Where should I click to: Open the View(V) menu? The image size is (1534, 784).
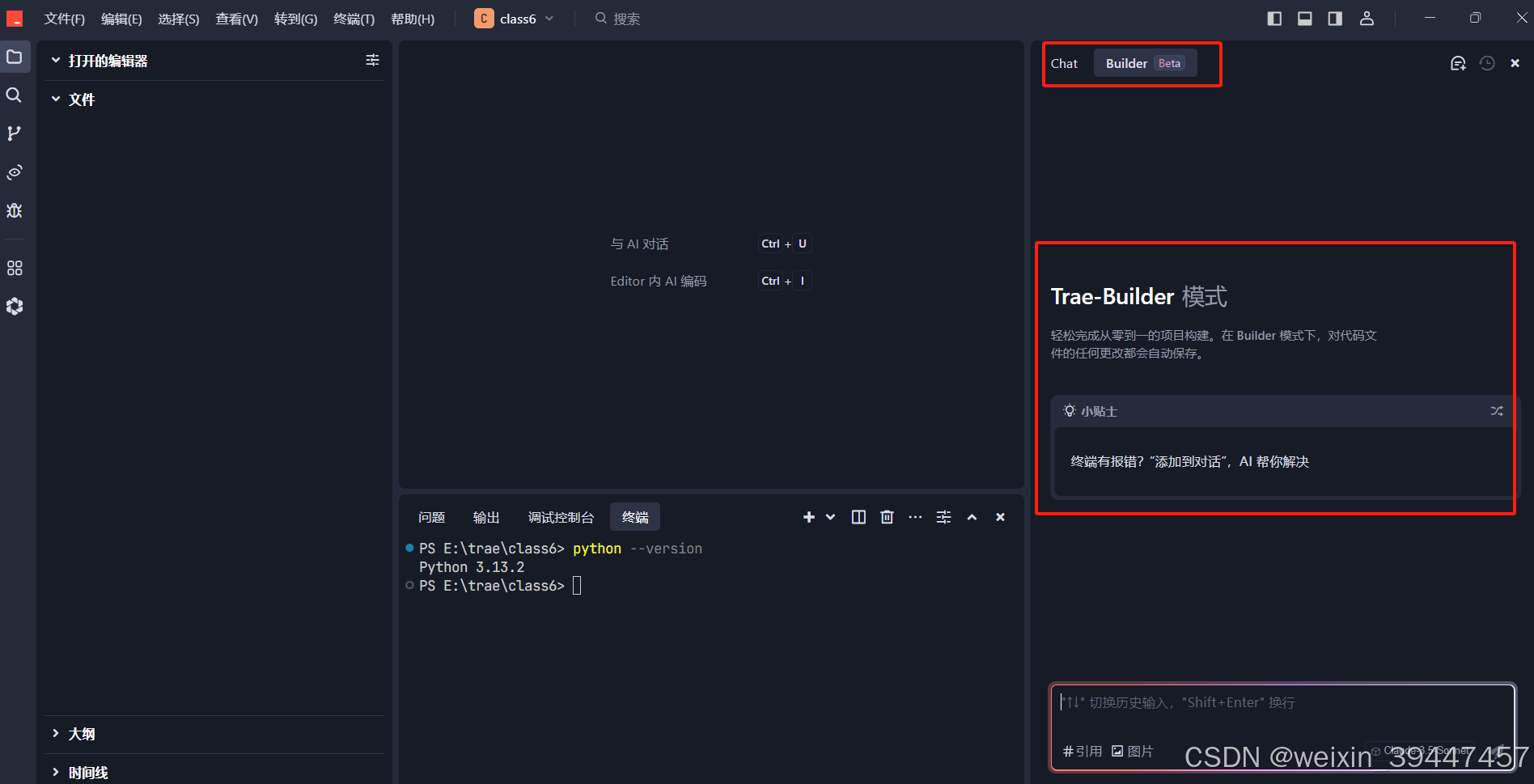(236, 18)
